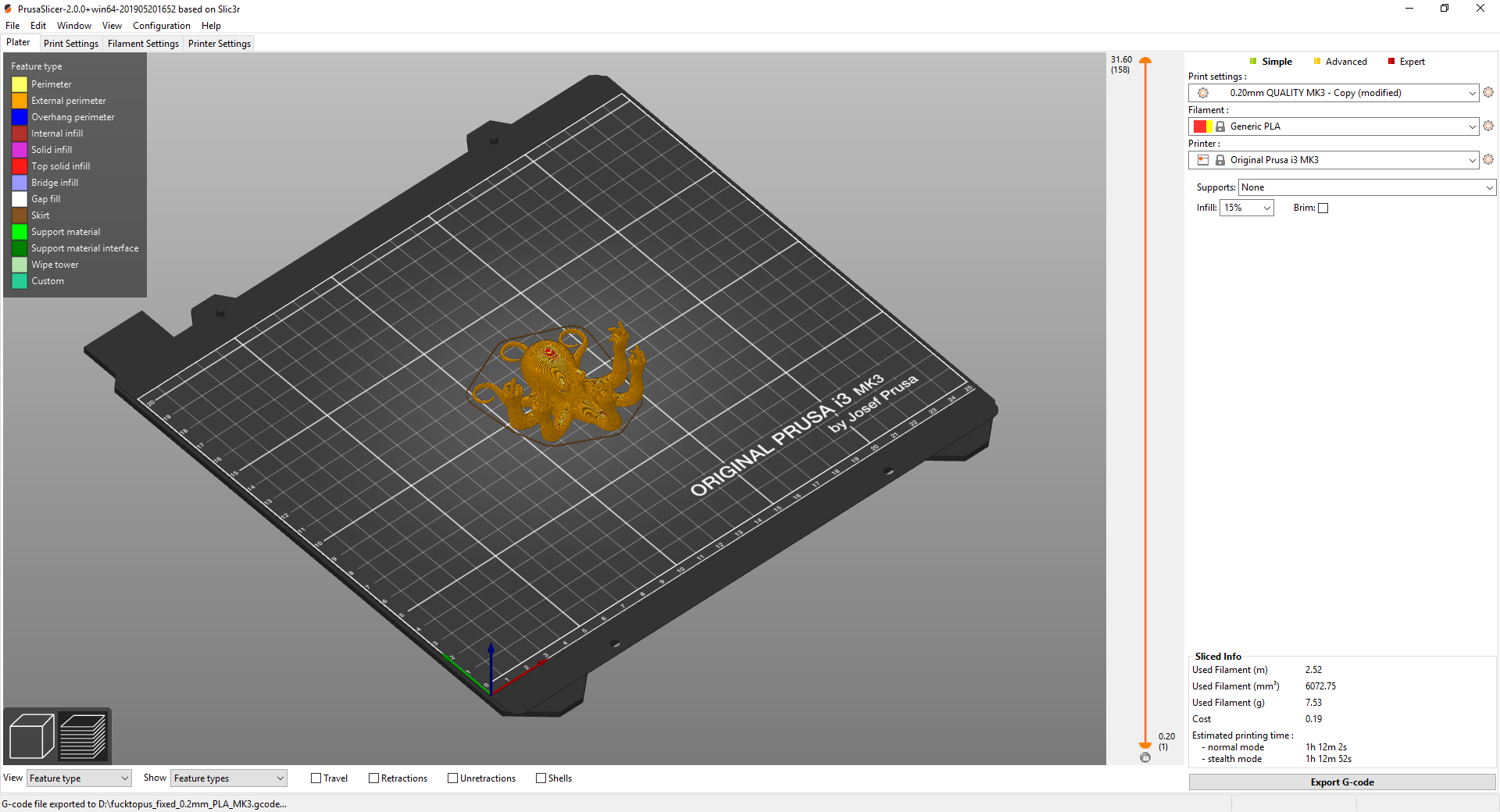Select Simple mode label
1500x812 pixels.
tap(1277, 62)
